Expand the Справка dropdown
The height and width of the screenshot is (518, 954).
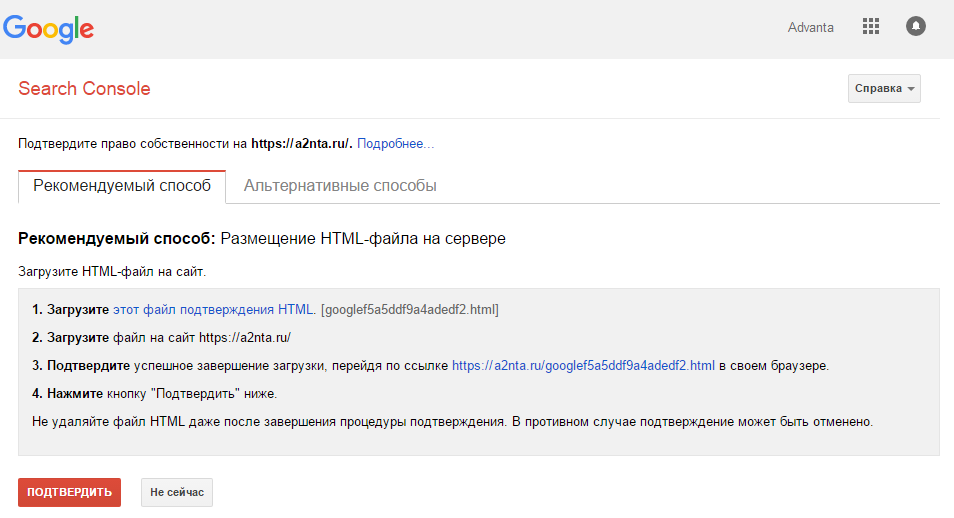click(884, 89)
